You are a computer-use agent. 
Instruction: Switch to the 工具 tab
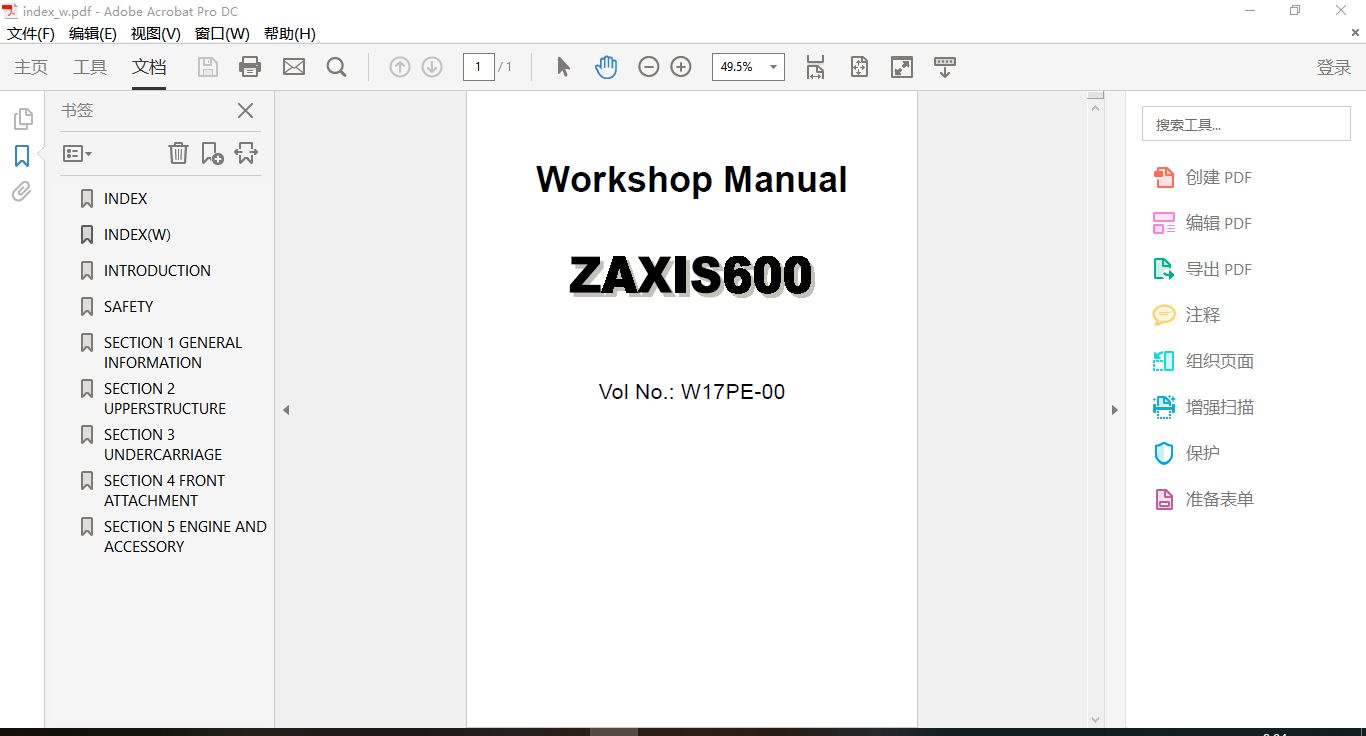point(90,67)
